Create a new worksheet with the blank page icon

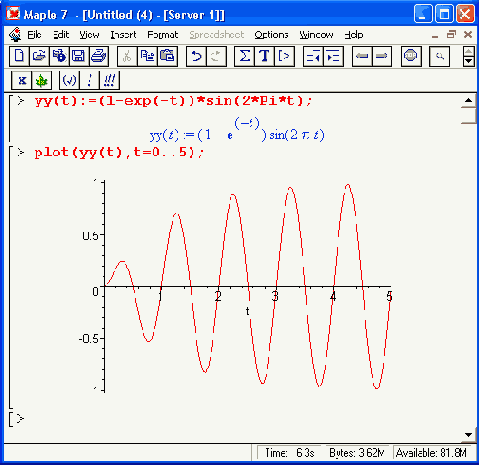click(19, 56)
